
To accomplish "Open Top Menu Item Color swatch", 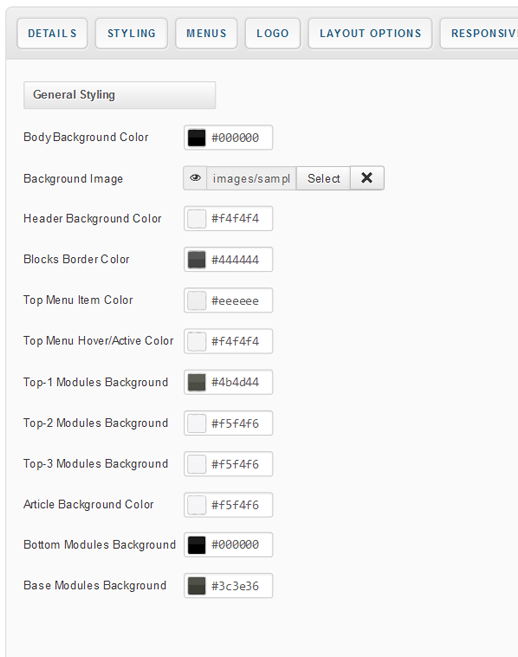I will coord(197,300).
